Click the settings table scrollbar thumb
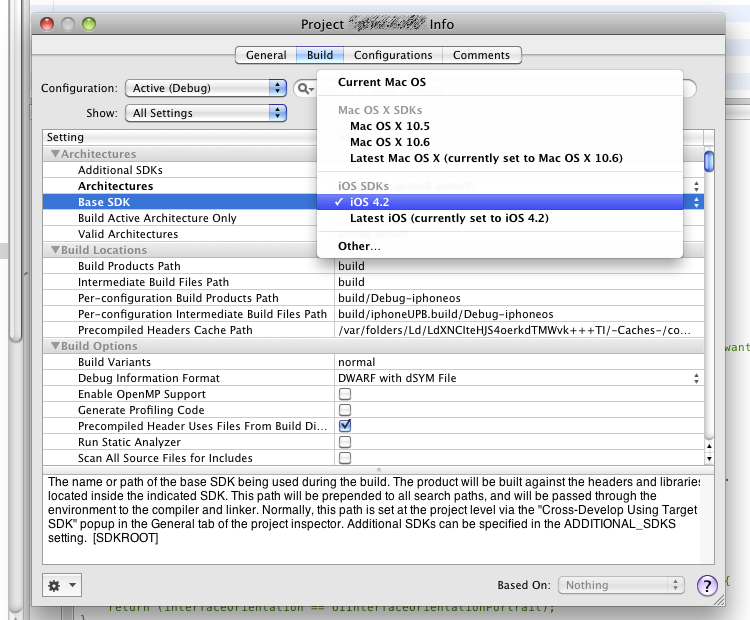Viewport: 750px width, 620px height. 709,161
